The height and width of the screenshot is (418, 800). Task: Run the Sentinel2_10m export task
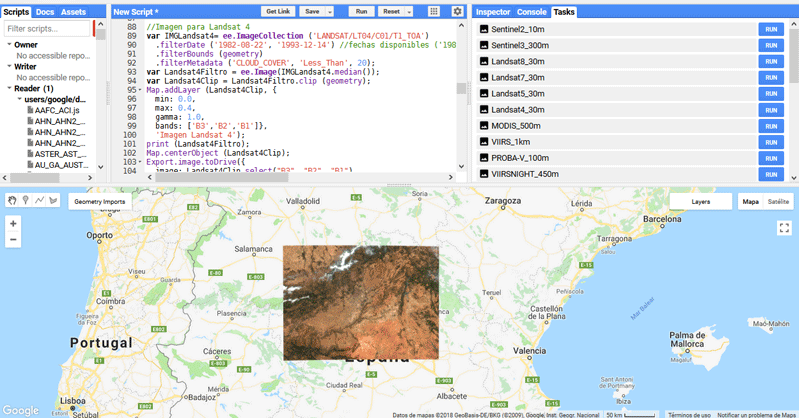771,30
